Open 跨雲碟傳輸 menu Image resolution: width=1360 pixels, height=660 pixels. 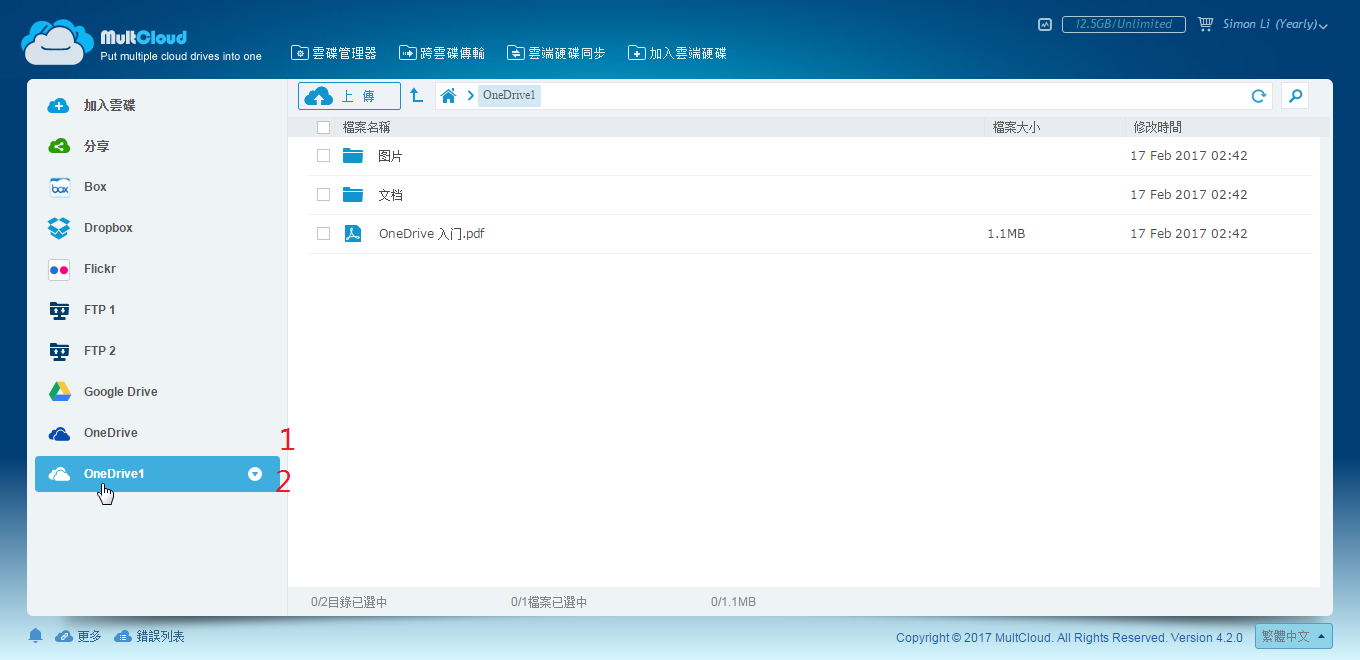(443, 53)
